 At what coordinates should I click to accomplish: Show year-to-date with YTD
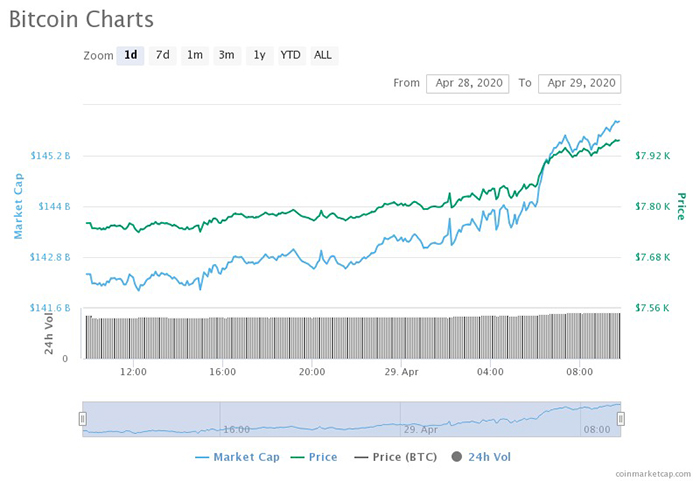(290, 55)
